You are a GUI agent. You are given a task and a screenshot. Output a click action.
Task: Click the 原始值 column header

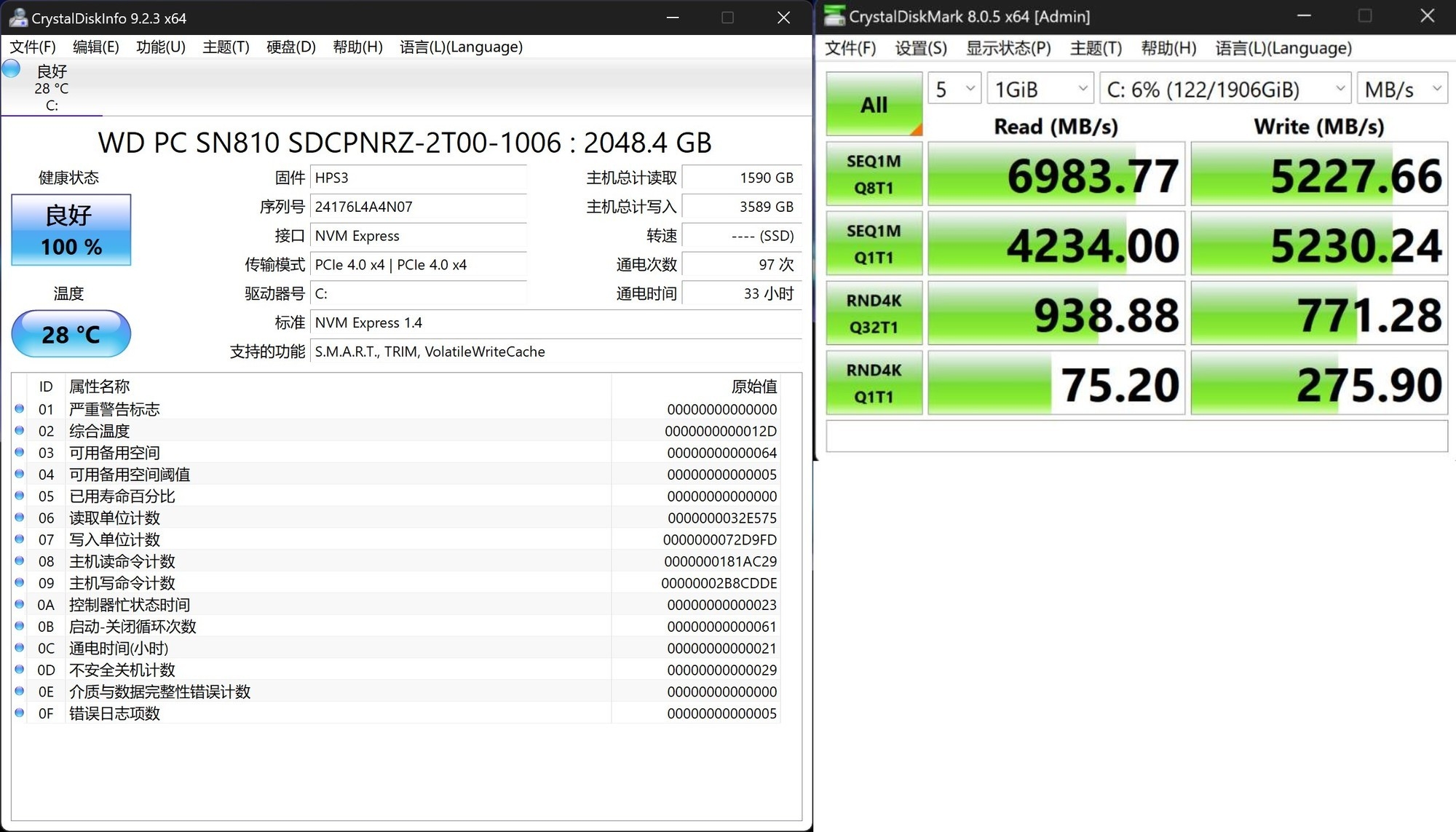click(x=695, y=387)
